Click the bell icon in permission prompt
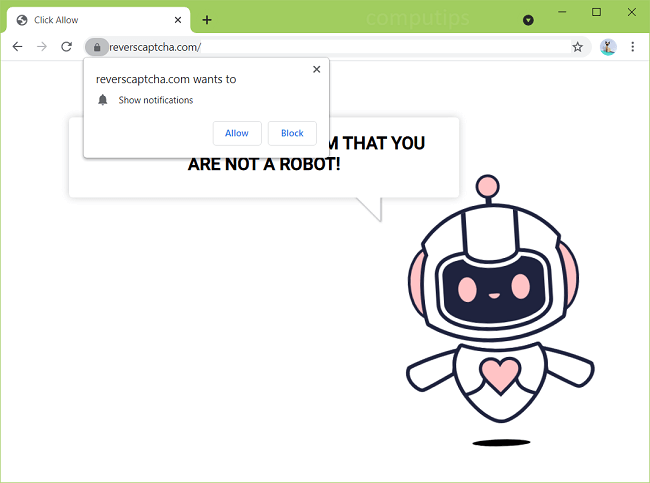650x483 pixels. [102, 100]
